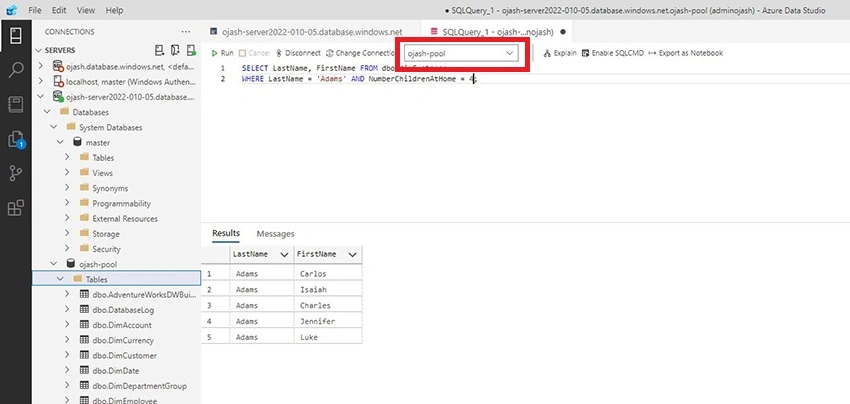The width and height of the screenshot is (850, 404).
Task: Enable SQLCMD mode
Action: click(613, 53)
